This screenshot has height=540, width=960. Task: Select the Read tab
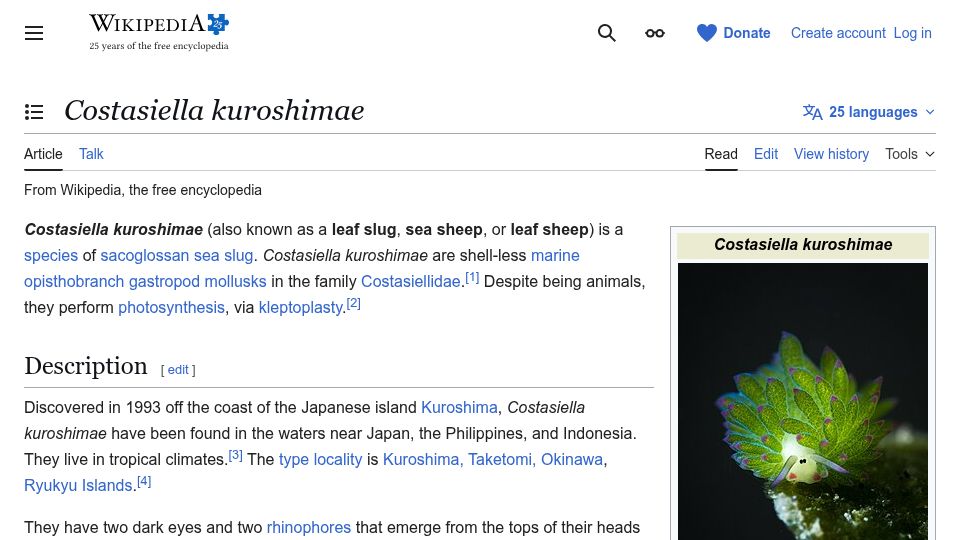click(721, 154)
